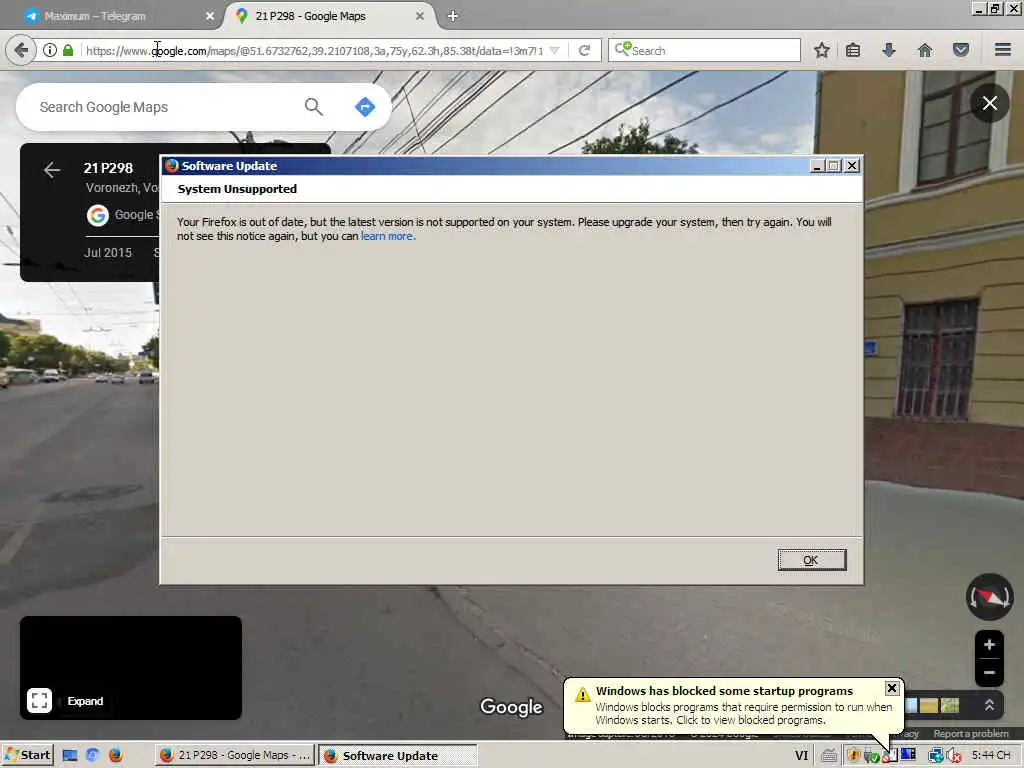
Task: Open the address bar history dropdown
Action: [554, 50]
